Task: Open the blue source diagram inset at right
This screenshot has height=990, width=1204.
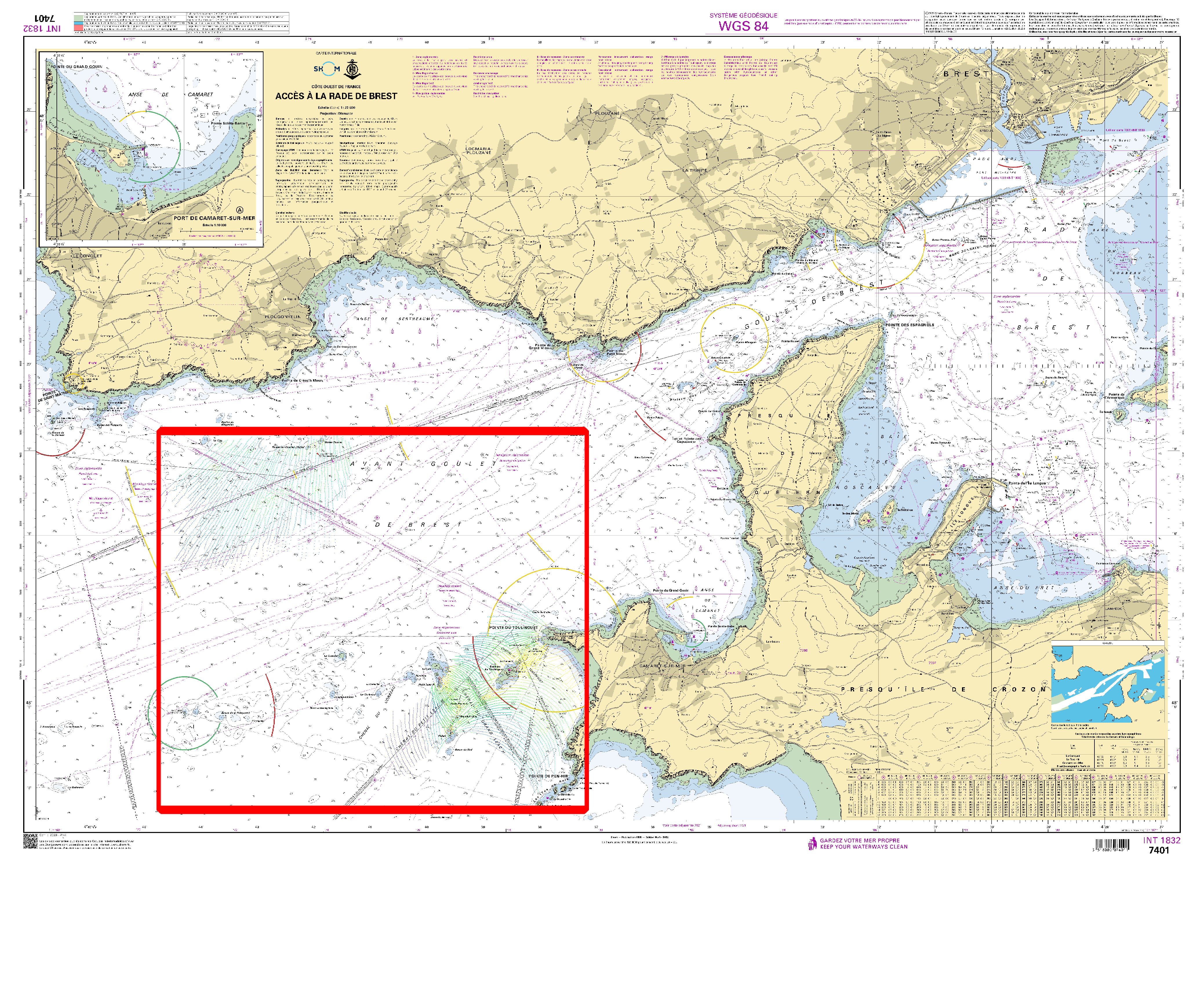Action: 1107,683
